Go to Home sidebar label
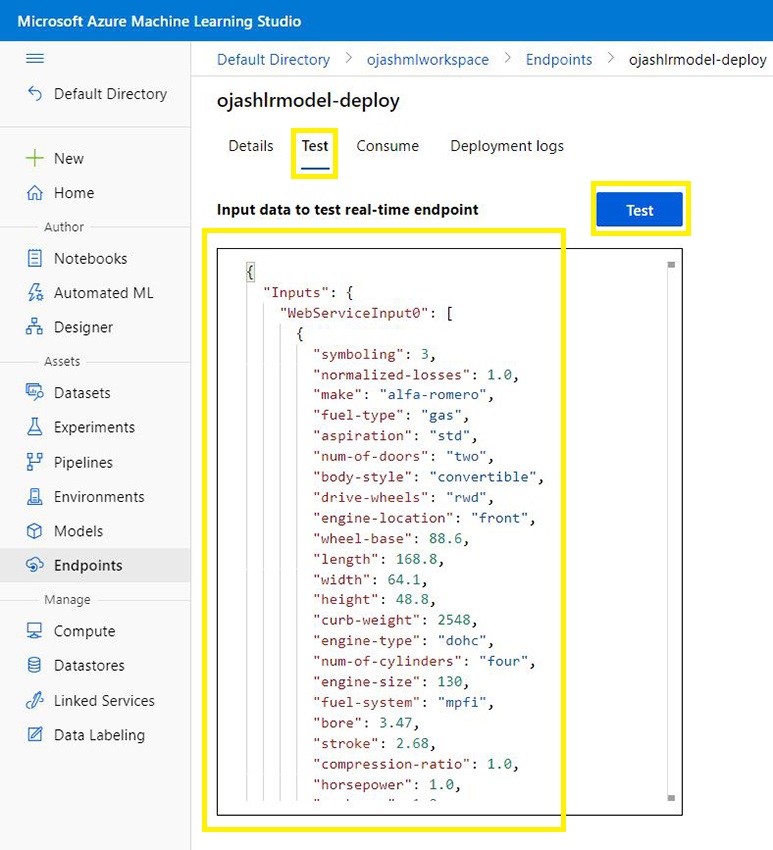Image resolution: width=773 pixels, height=850 pixels. pos(74,192)
